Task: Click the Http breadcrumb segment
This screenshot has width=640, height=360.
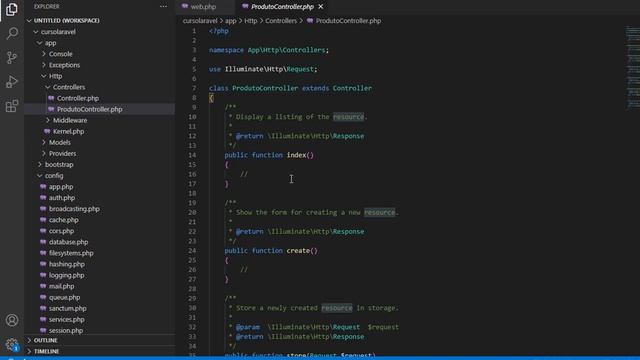Action: pos(251,20)
